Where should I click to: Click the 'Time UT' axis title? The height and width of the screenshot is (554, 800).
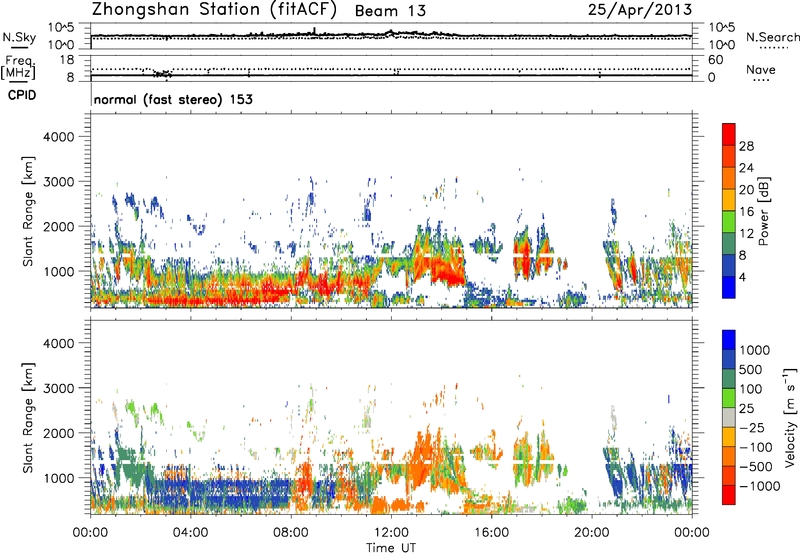point(391,548)
